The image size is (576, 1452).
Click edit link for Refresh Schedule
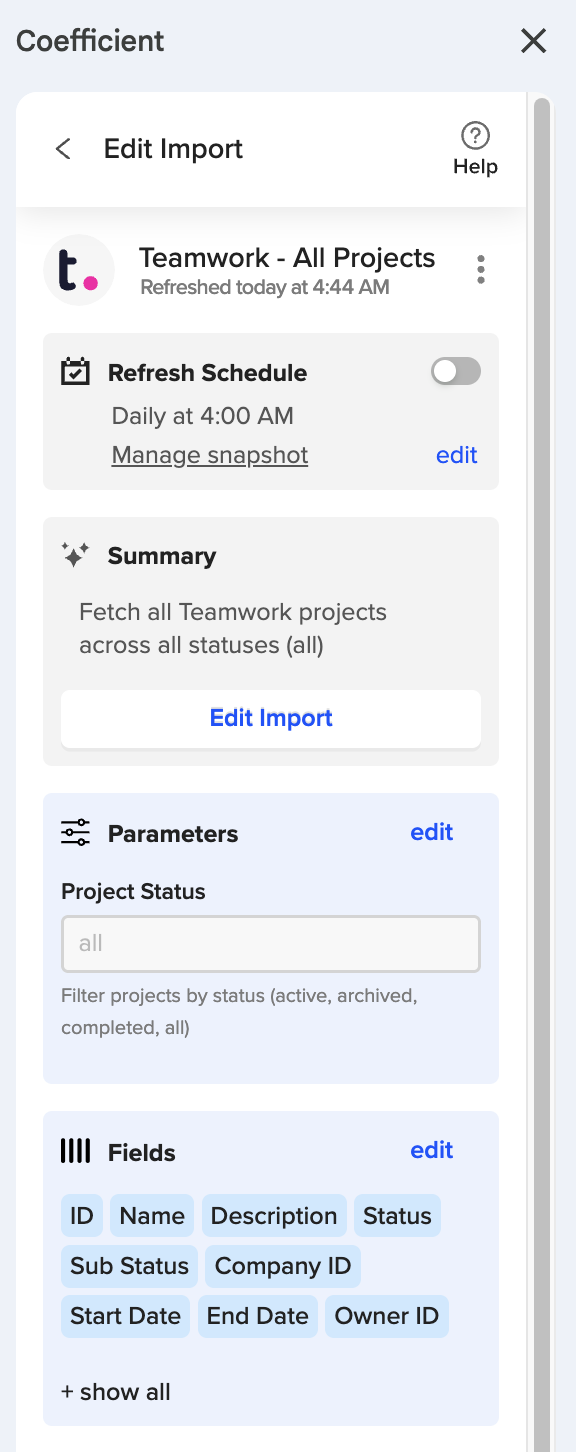pos(457,455)
